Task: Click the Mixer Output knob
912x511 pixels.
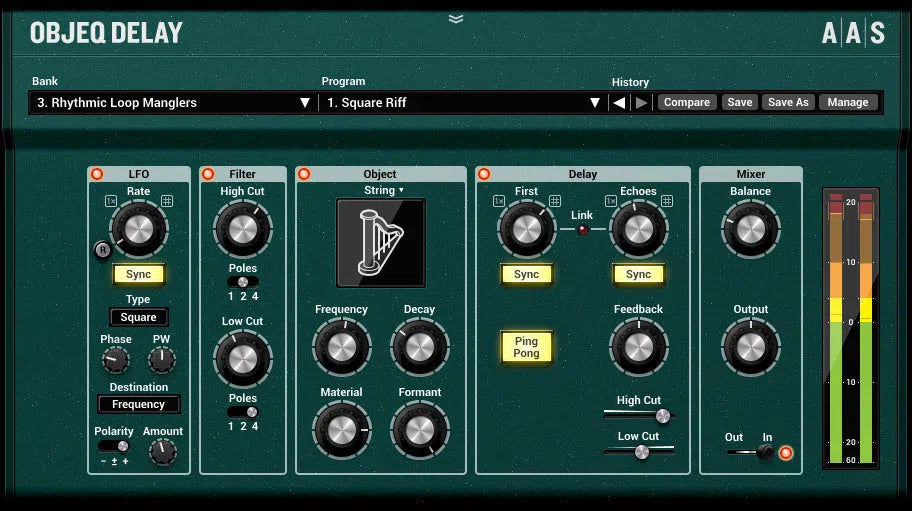Action: coord(751,348)
